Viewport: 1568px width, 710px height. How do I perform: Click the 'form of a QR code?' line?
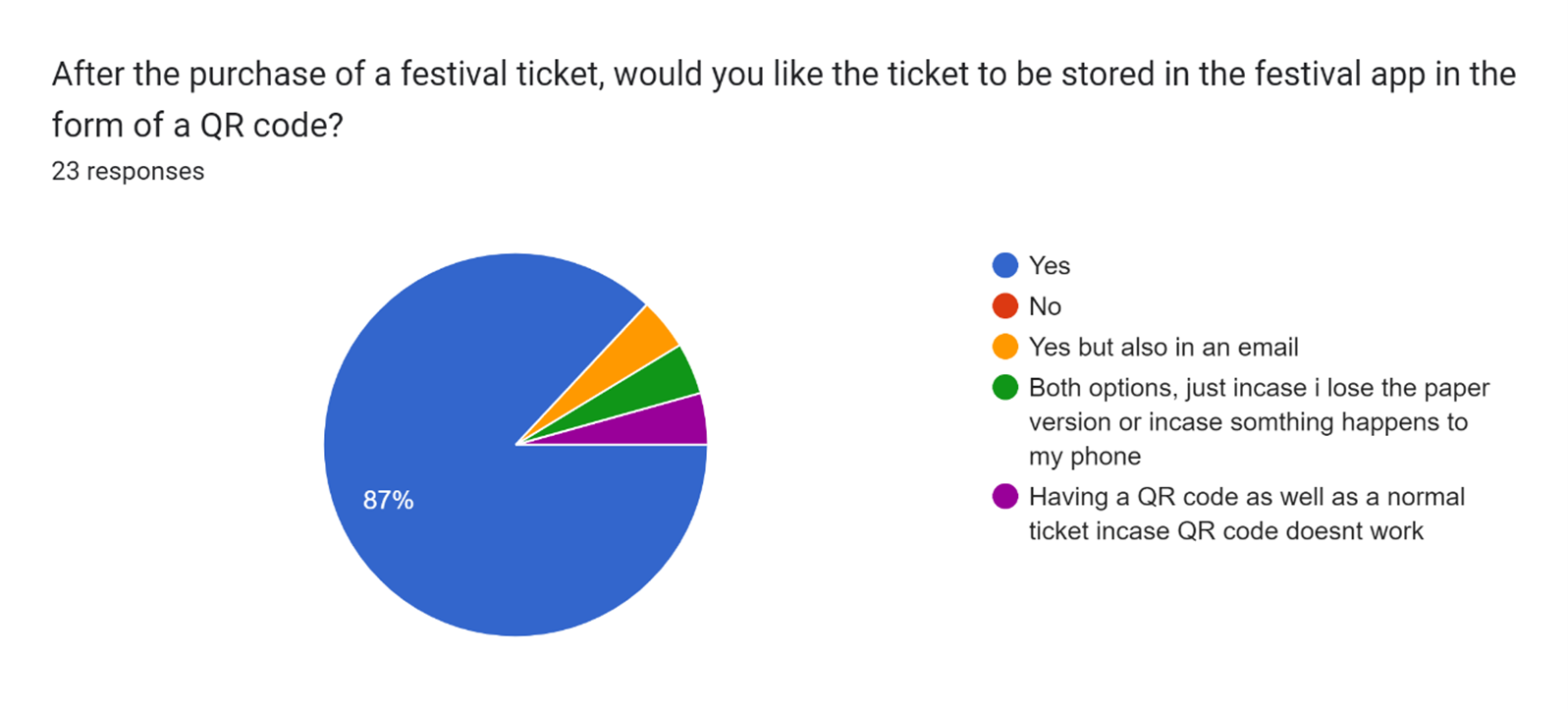tap(197, 125)
